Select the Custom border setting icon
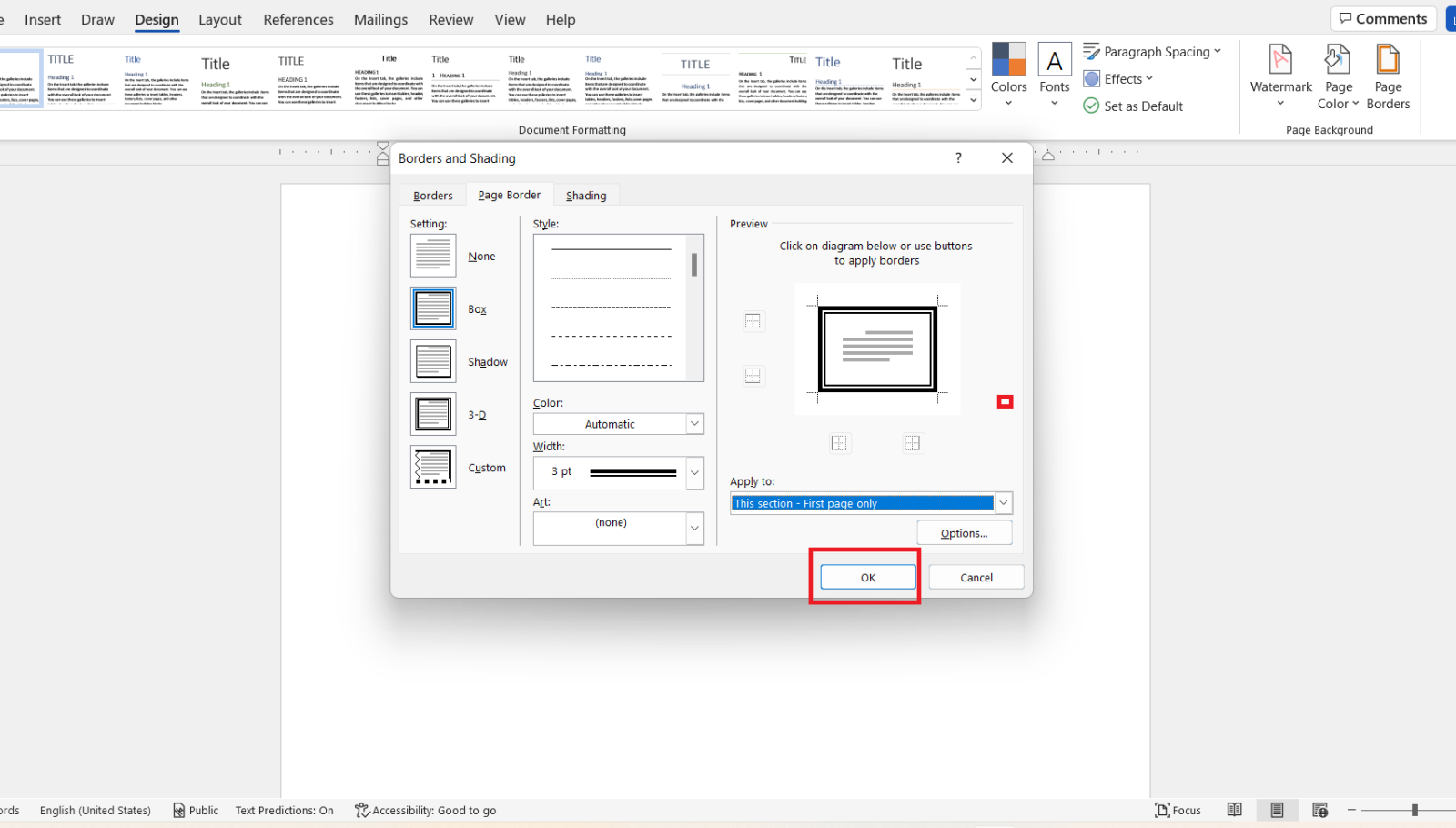The width and height of the screenshot is (1456, 828). (433, 468)
